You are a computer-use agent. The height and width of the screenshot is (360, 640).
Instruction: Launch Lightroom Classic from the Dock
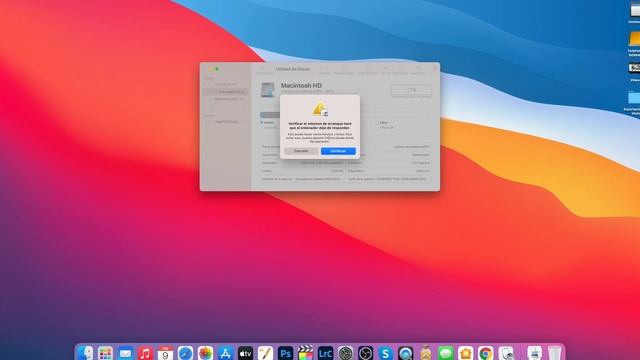[x=325, y=353]
